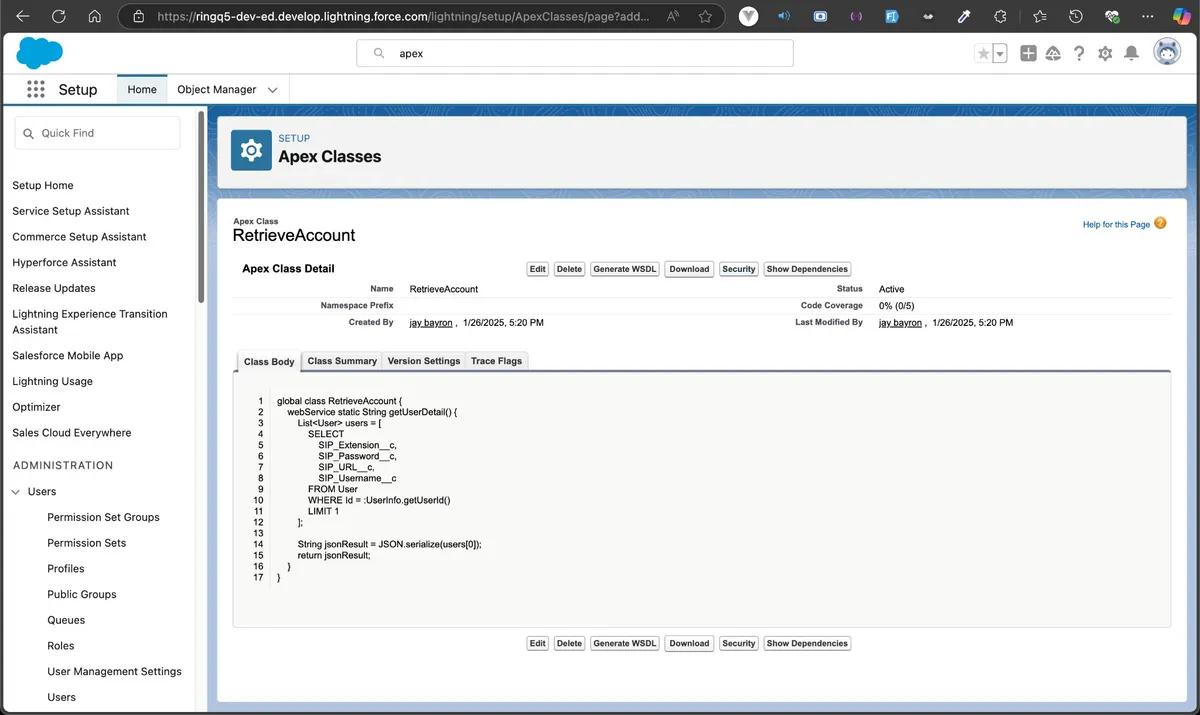Image resolution: width=1200 pixels, height=715 pixels.
Task: Open Salesforce Help question mark icon
Action: pos(1079,54)
